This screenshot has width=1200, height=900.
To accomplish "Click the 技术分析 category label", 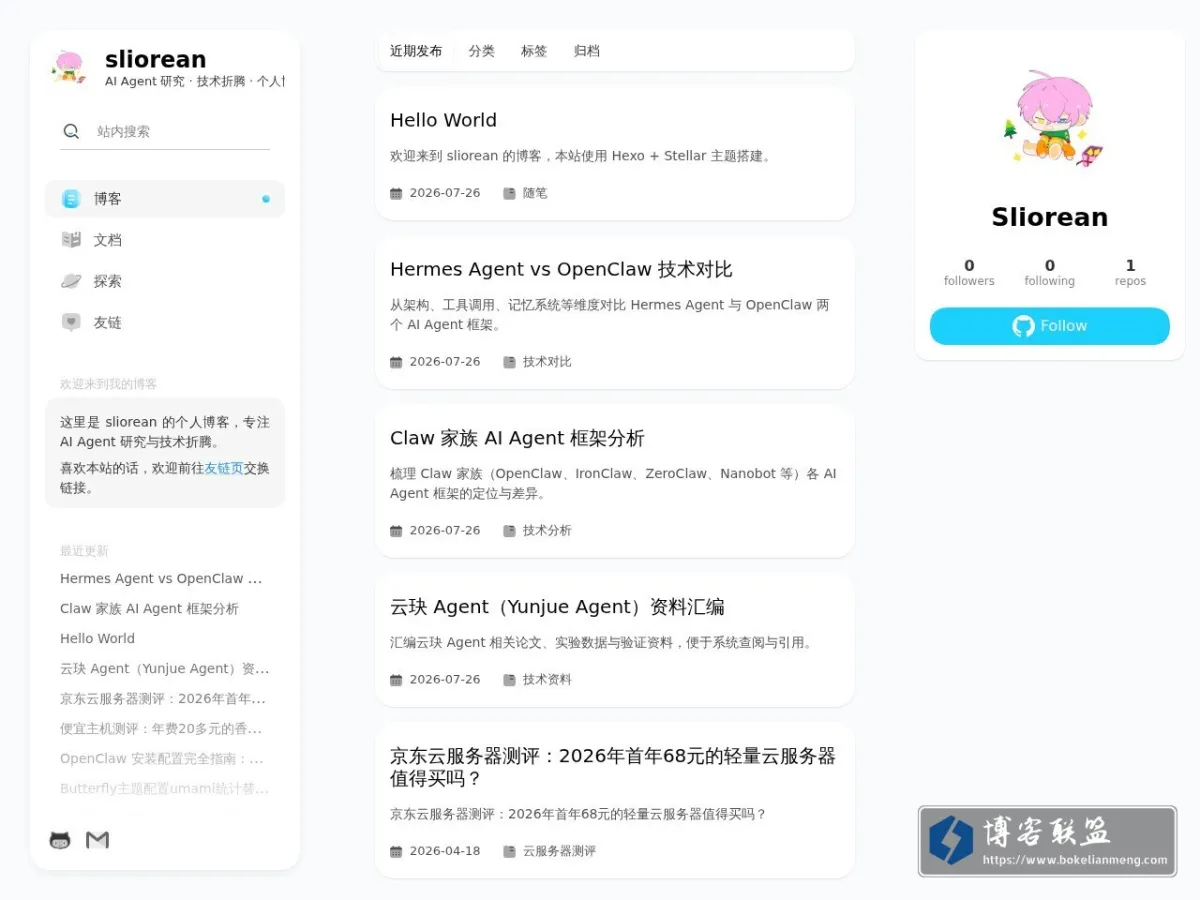I will (547, 531).
